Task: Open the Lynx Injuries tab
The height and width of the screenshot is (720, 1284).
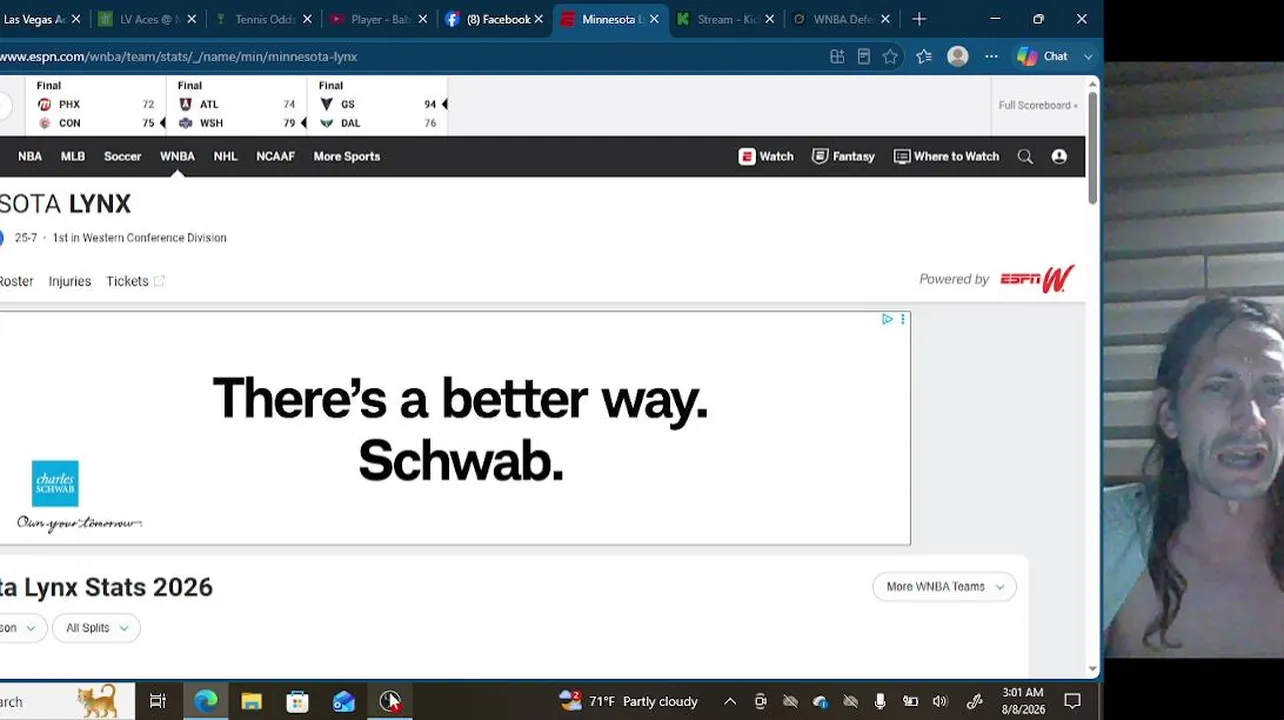Action: 70,281
